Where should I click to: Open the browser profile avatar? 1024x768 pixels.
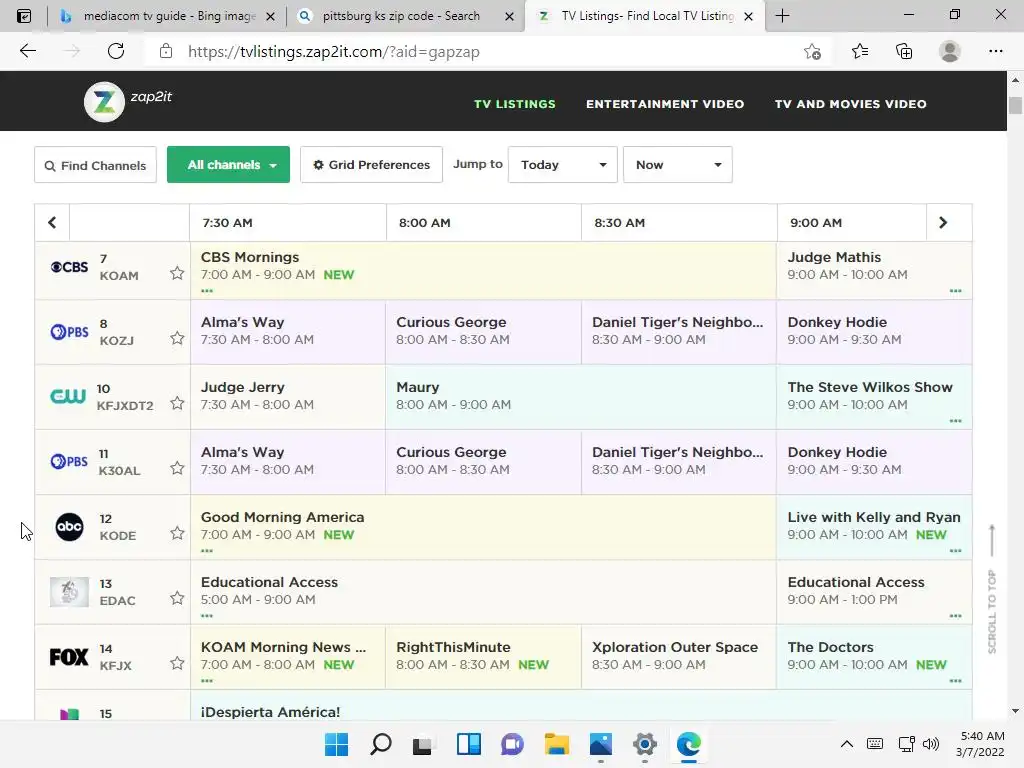950,51
